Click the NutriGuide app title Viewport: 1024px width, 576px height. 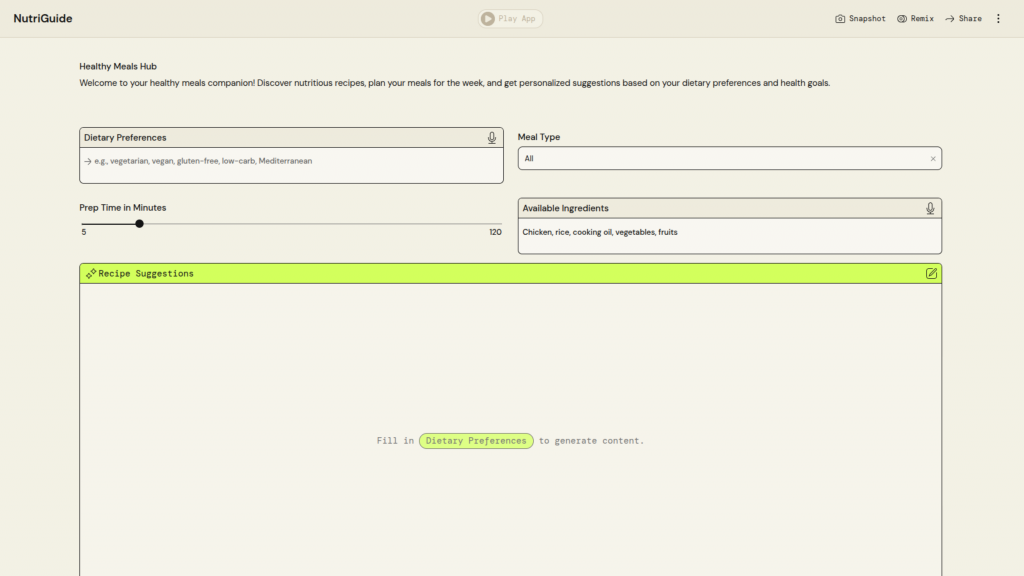[43, 19]
